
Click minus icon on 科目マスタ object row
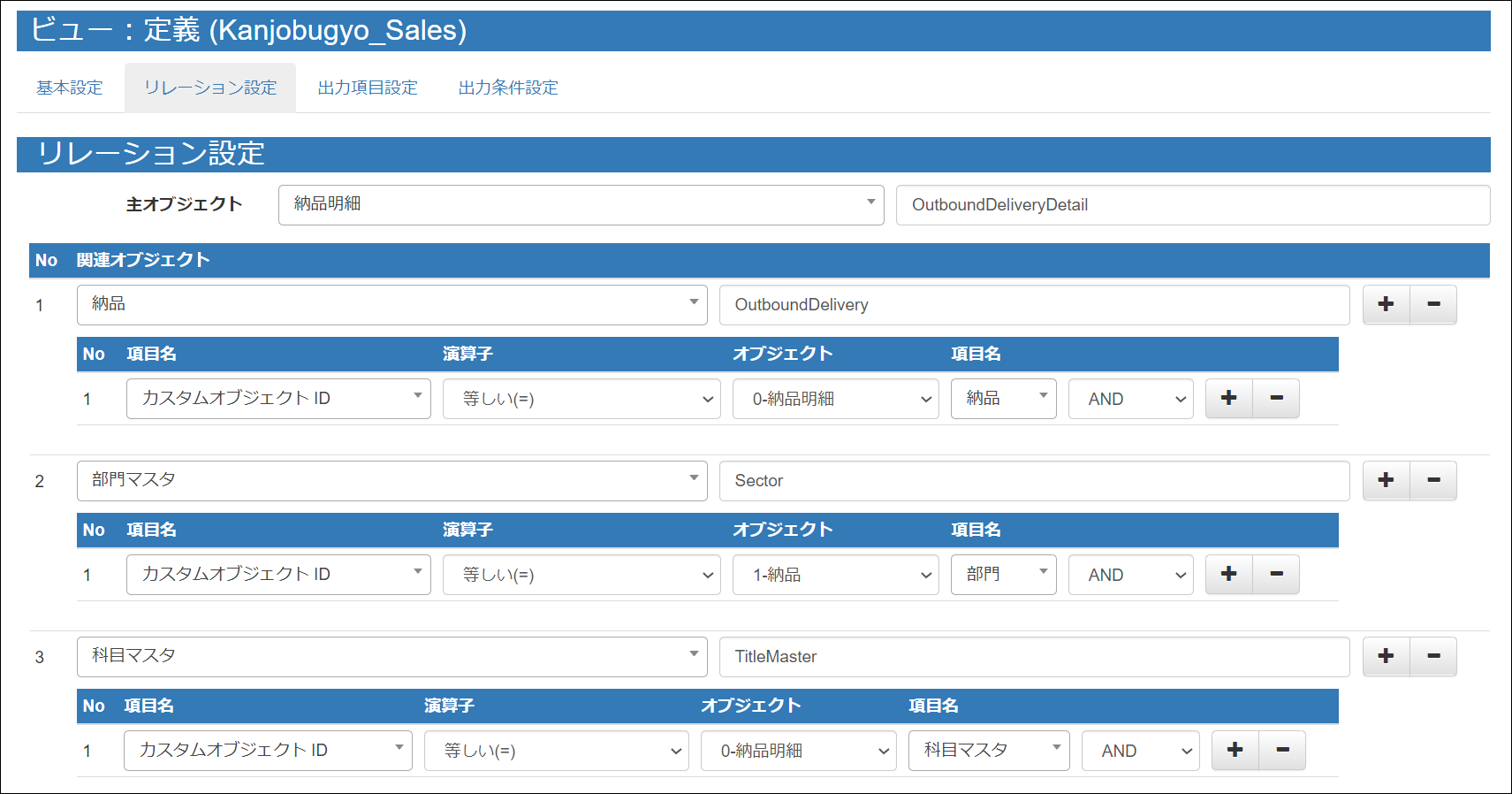1433,656
